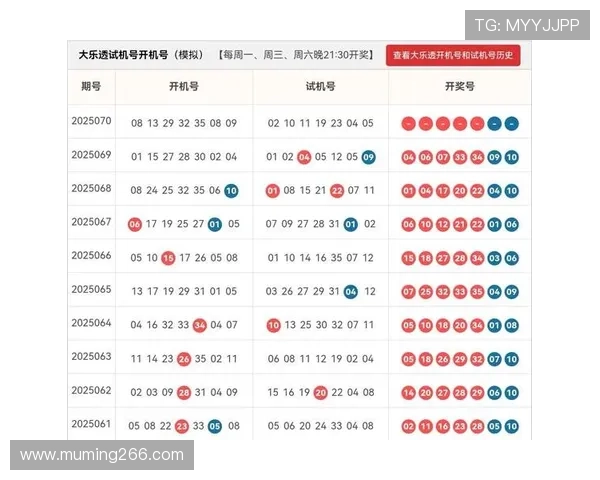The width and height of the screenshot is (600, 480).
Task: Click red ball 10 in 2025064 试机号
Action: pos(273,325)
